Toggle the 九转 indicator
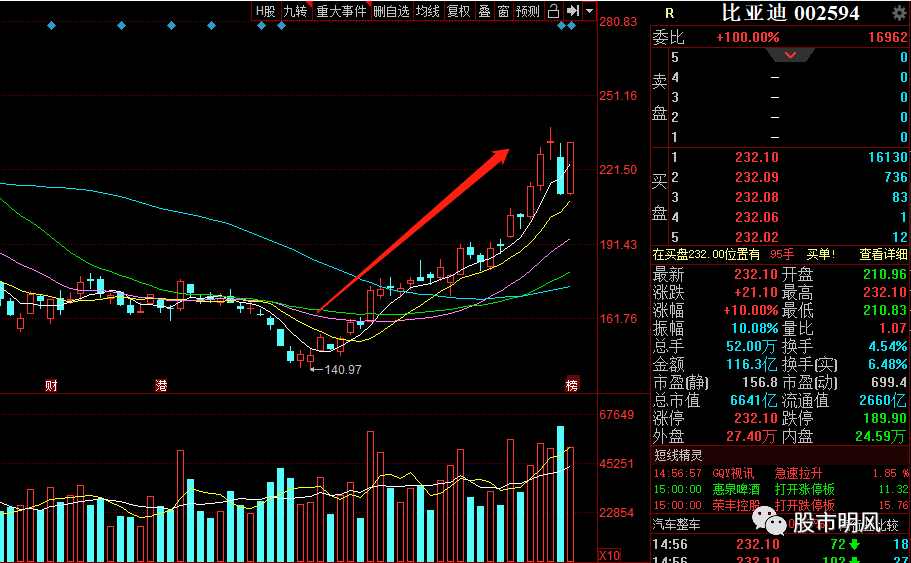 click(296, 11)
